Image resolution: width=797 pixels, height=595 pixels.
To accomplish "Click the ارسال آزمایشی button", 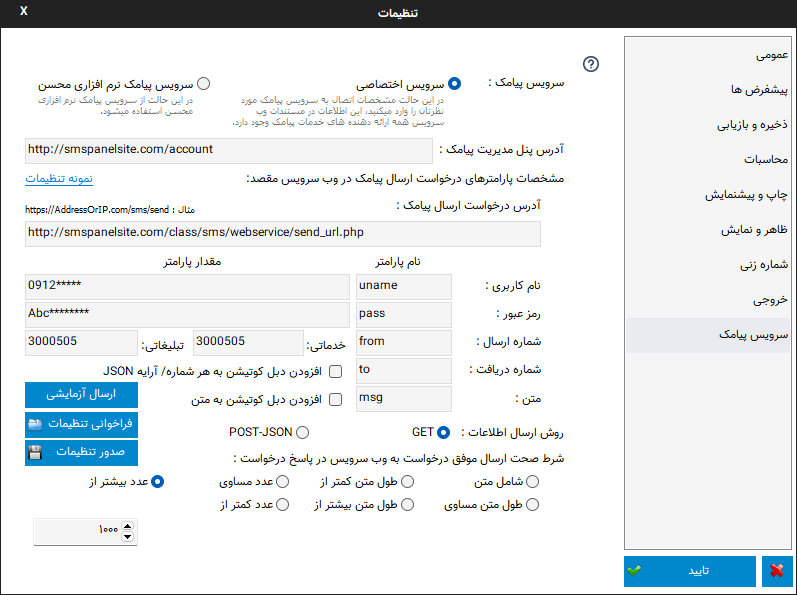I will point(81,394).
